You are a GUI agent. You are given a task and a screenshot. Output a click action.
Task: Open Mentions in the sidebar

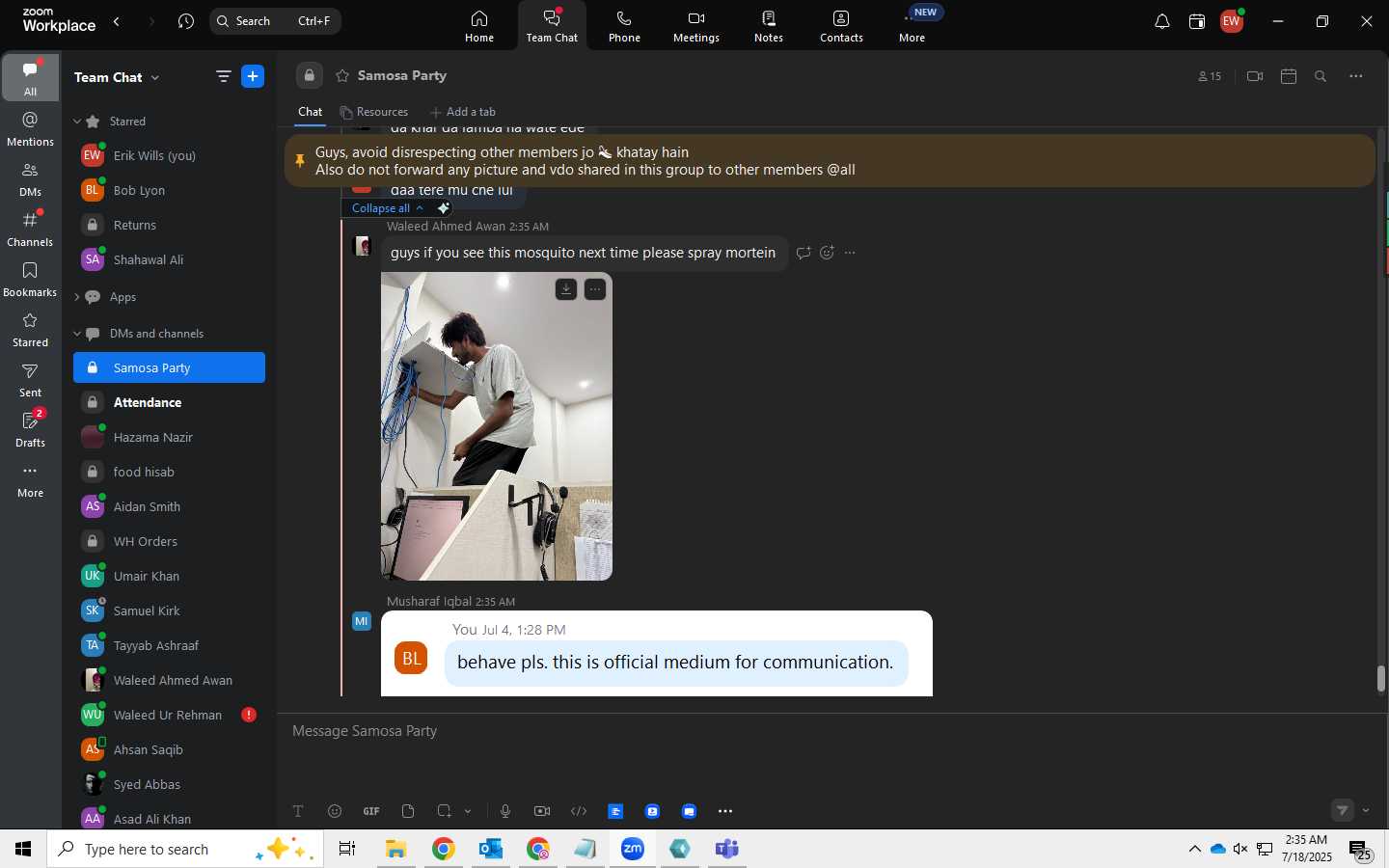31,128
